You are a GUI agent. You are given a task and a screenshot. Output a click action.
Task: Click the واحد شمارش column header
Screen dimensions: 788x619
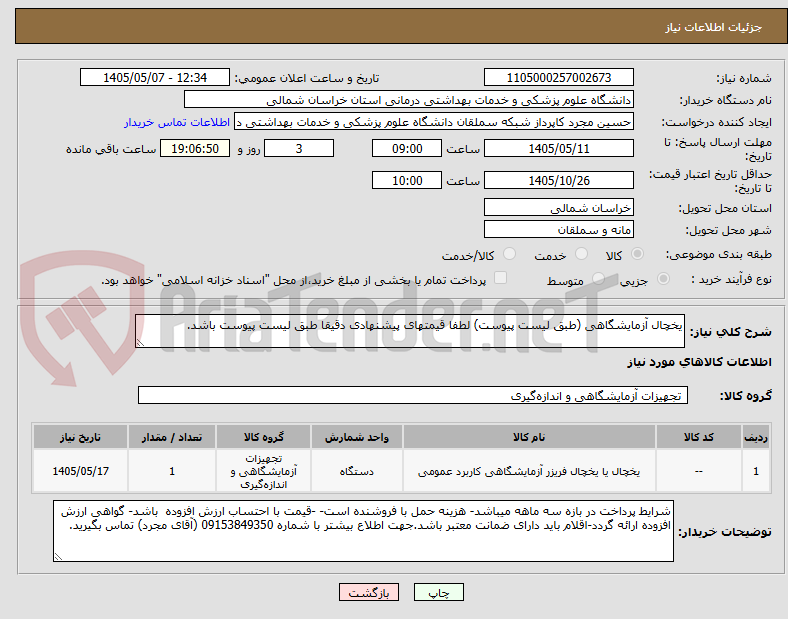coord(356,437)
